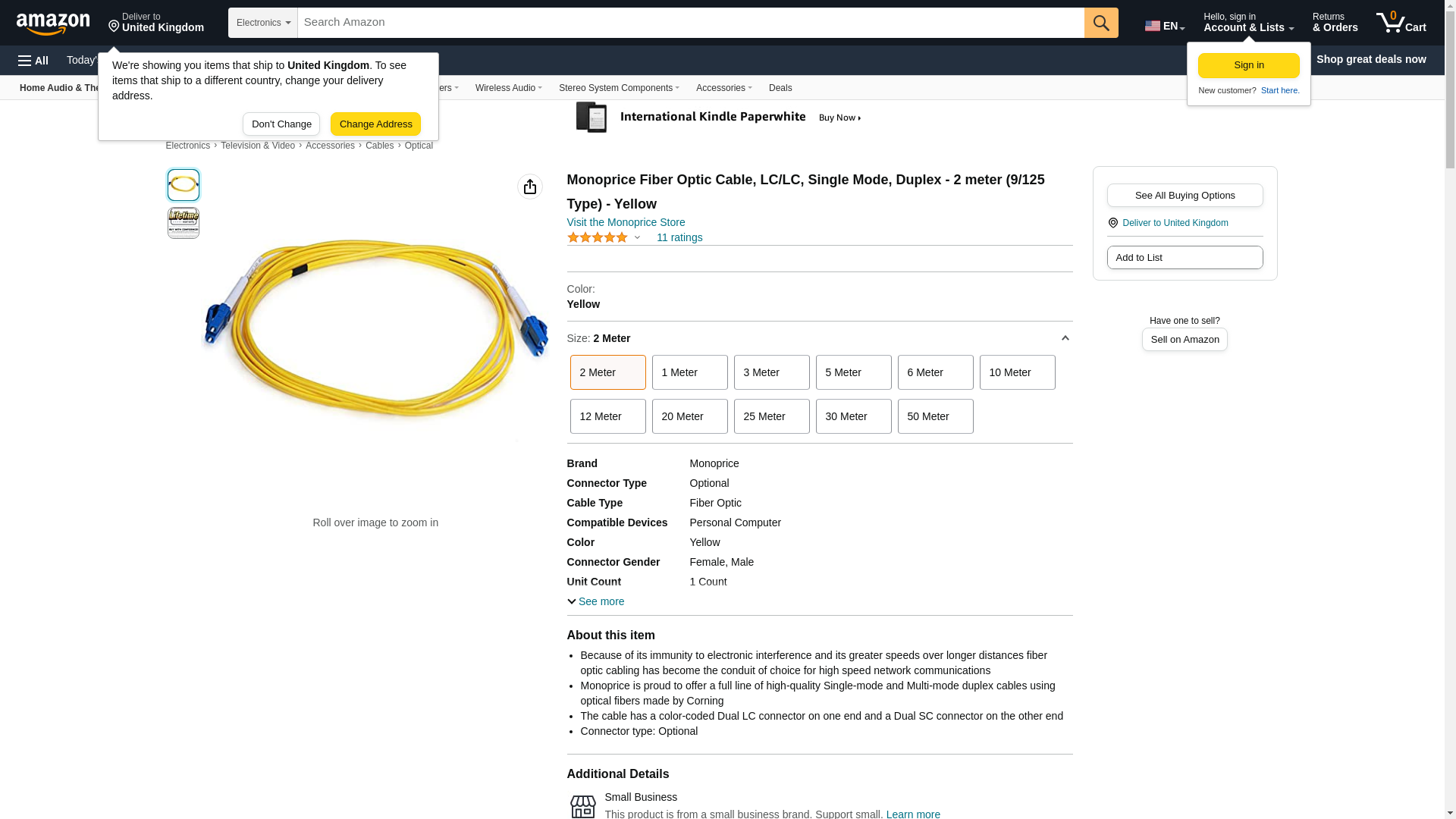Choose the 50 Meter size option
The height and width of the screenshot is (819, 1456).
click(934, 416)
